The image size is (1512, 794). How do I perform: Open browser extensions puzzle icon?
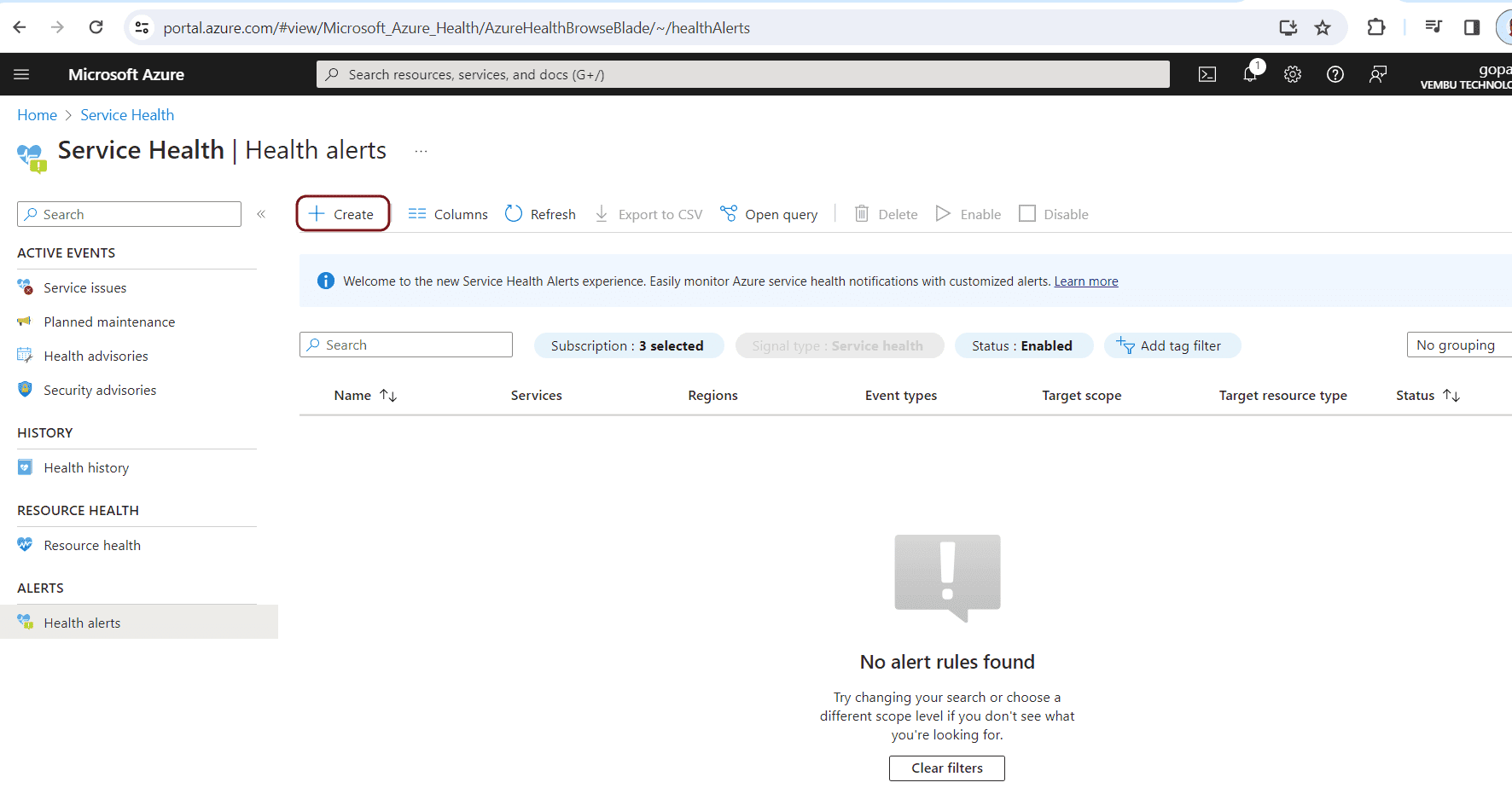1375,27
